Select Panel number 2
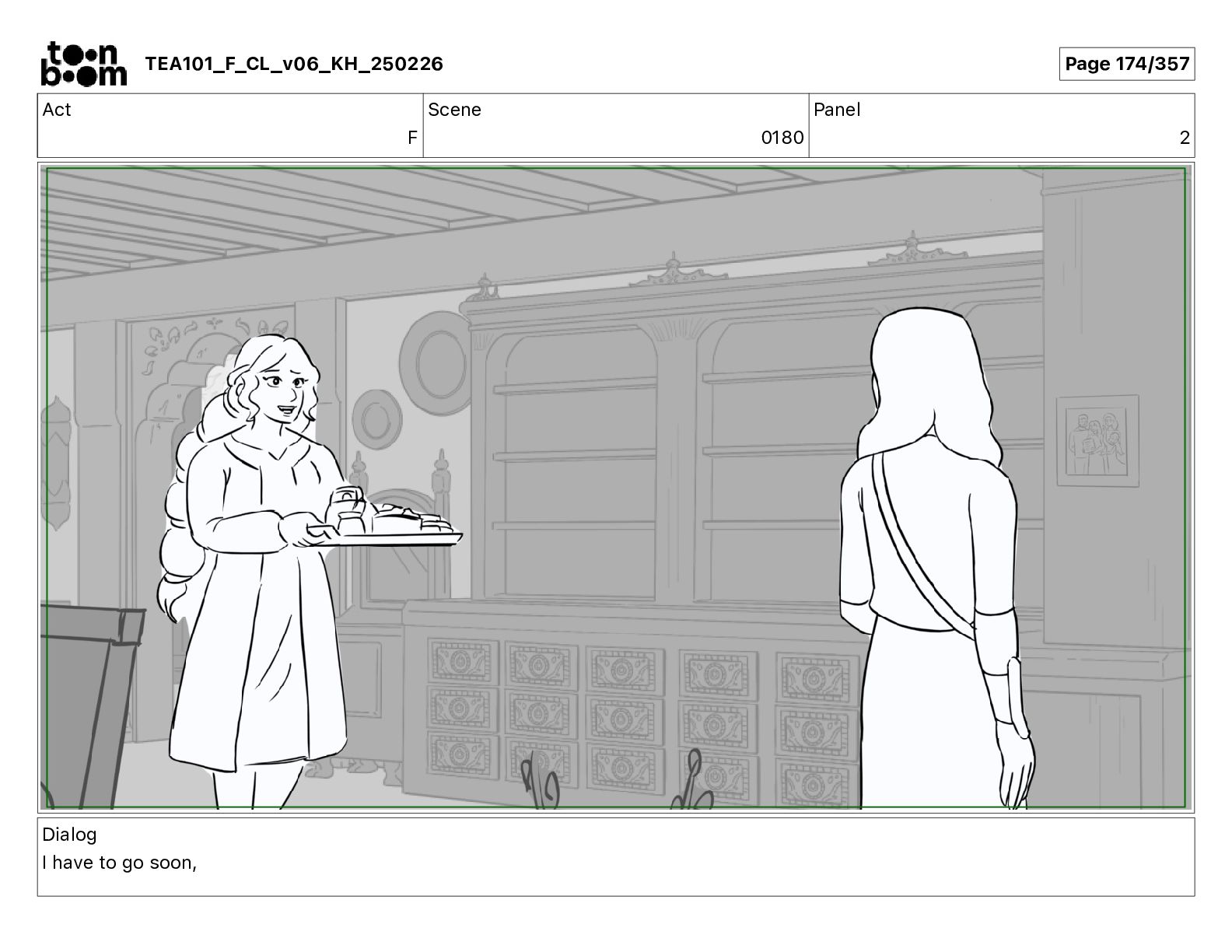The image size is (1232, 952). pos(1185,138)
